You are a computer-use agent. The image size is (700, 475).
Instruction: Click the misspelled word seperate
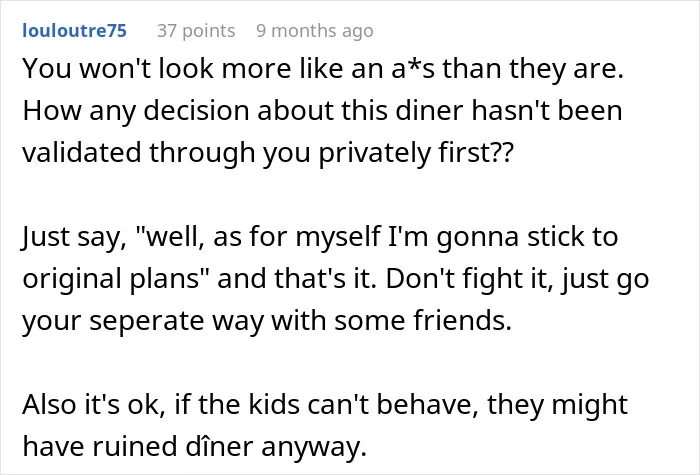[x=146, y=321]
